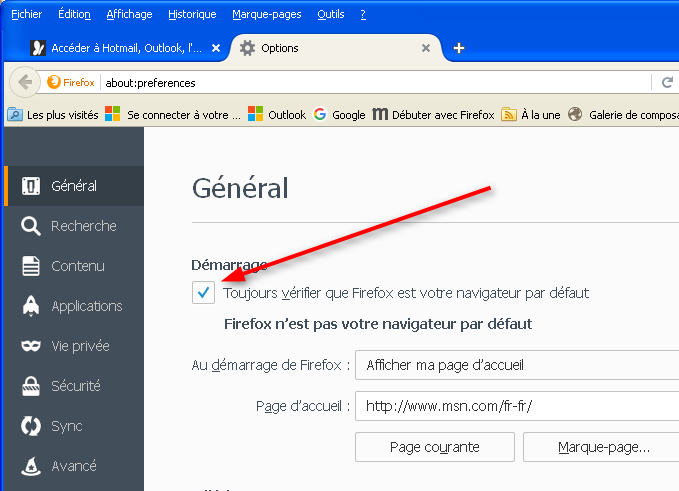Open the Outlook bookmark
The width and height of the screenshot is (679, 491).
277,115
